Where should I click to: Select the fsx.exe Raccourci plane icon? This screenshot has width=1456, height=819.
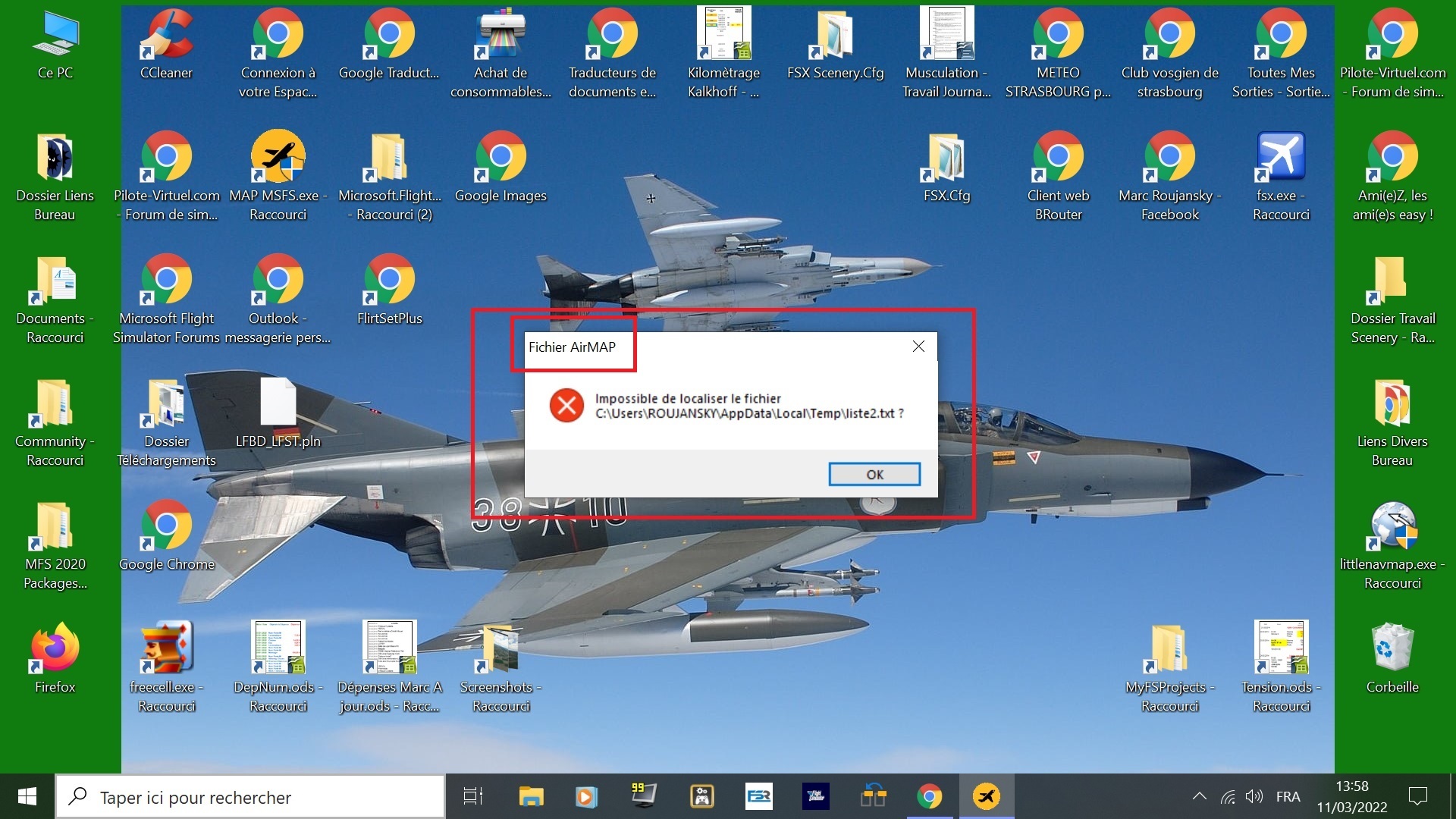1281,158
